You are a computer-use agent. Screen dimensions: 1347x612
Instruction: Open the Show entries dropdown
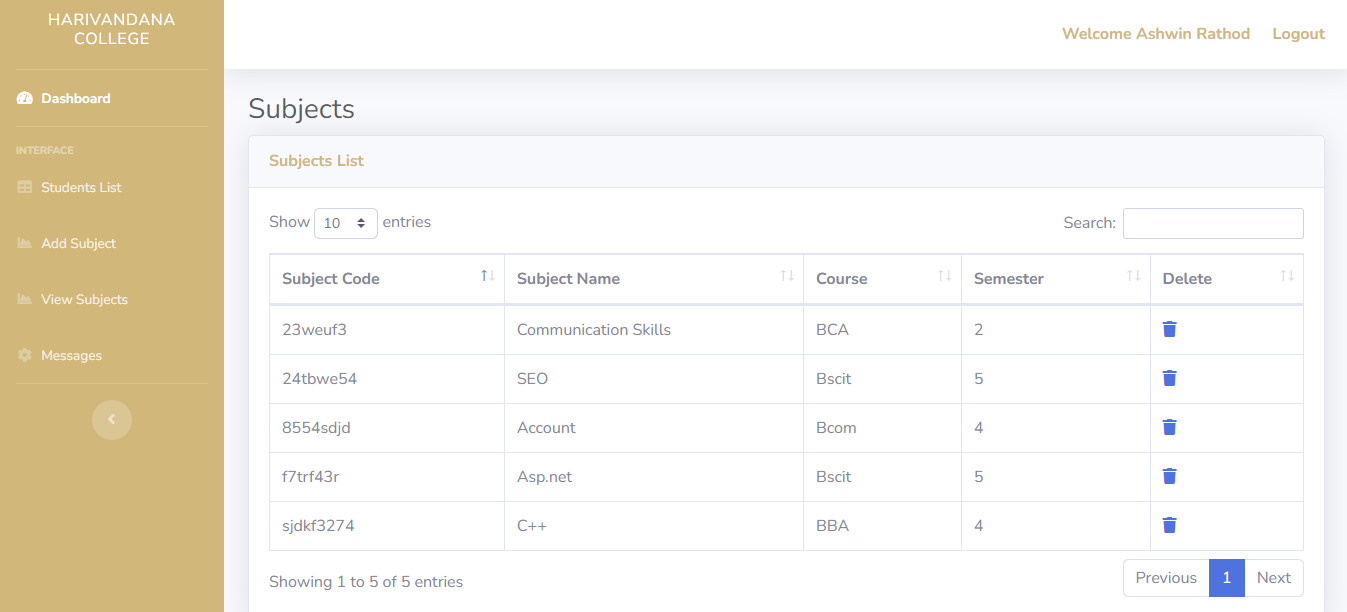pyautogui.click(x=345, y=223)
